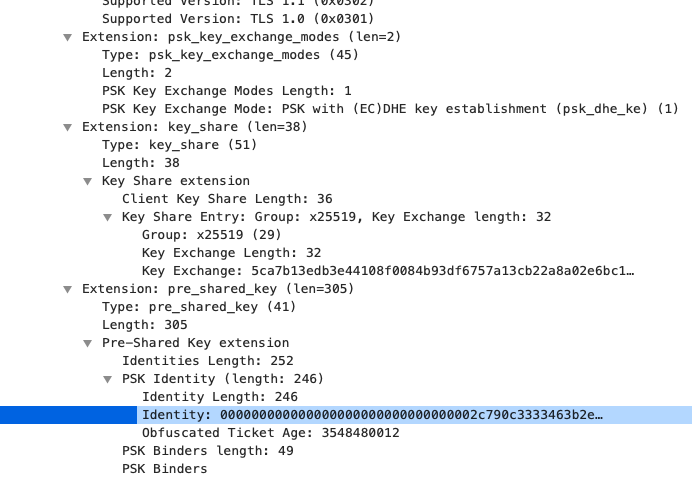Select Group: x25519 (29) row

211,235
